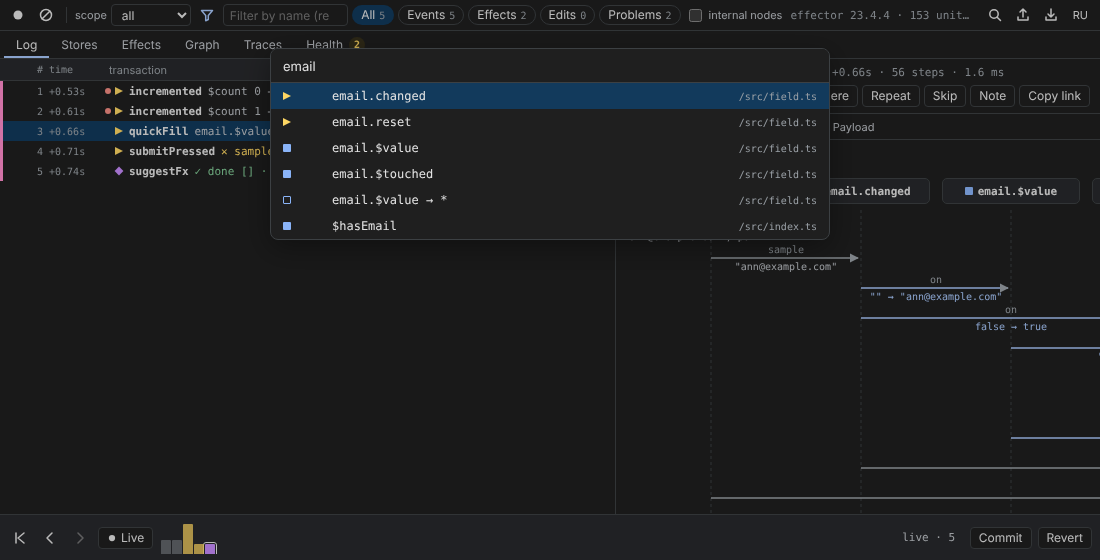Open the Log tab

coord(27,45)
